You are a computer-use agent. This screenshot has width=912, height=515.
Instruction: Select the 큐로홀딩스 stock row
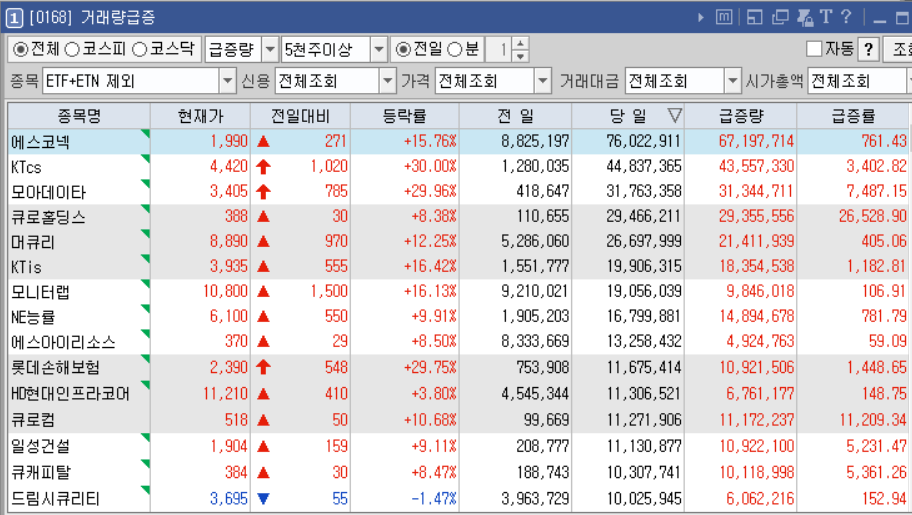[x=458, y=216]
